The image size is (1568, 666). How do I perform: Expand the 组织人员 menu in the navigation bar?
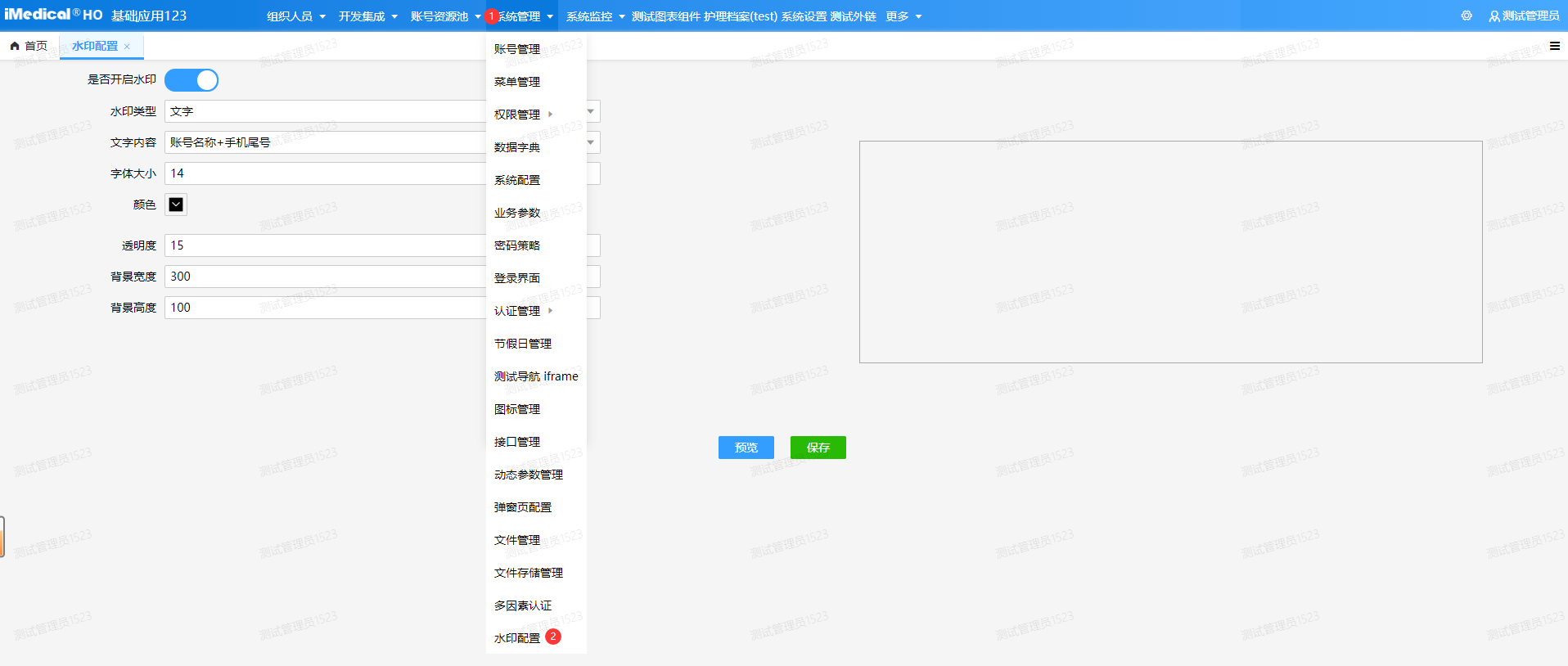coord(295,16)
